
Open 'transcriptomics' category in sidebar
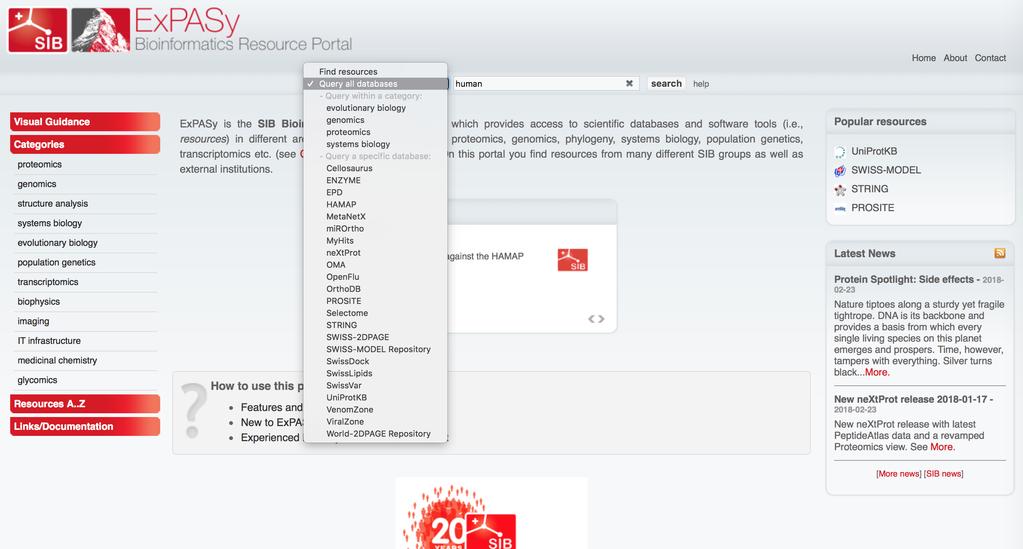(48, 282)
